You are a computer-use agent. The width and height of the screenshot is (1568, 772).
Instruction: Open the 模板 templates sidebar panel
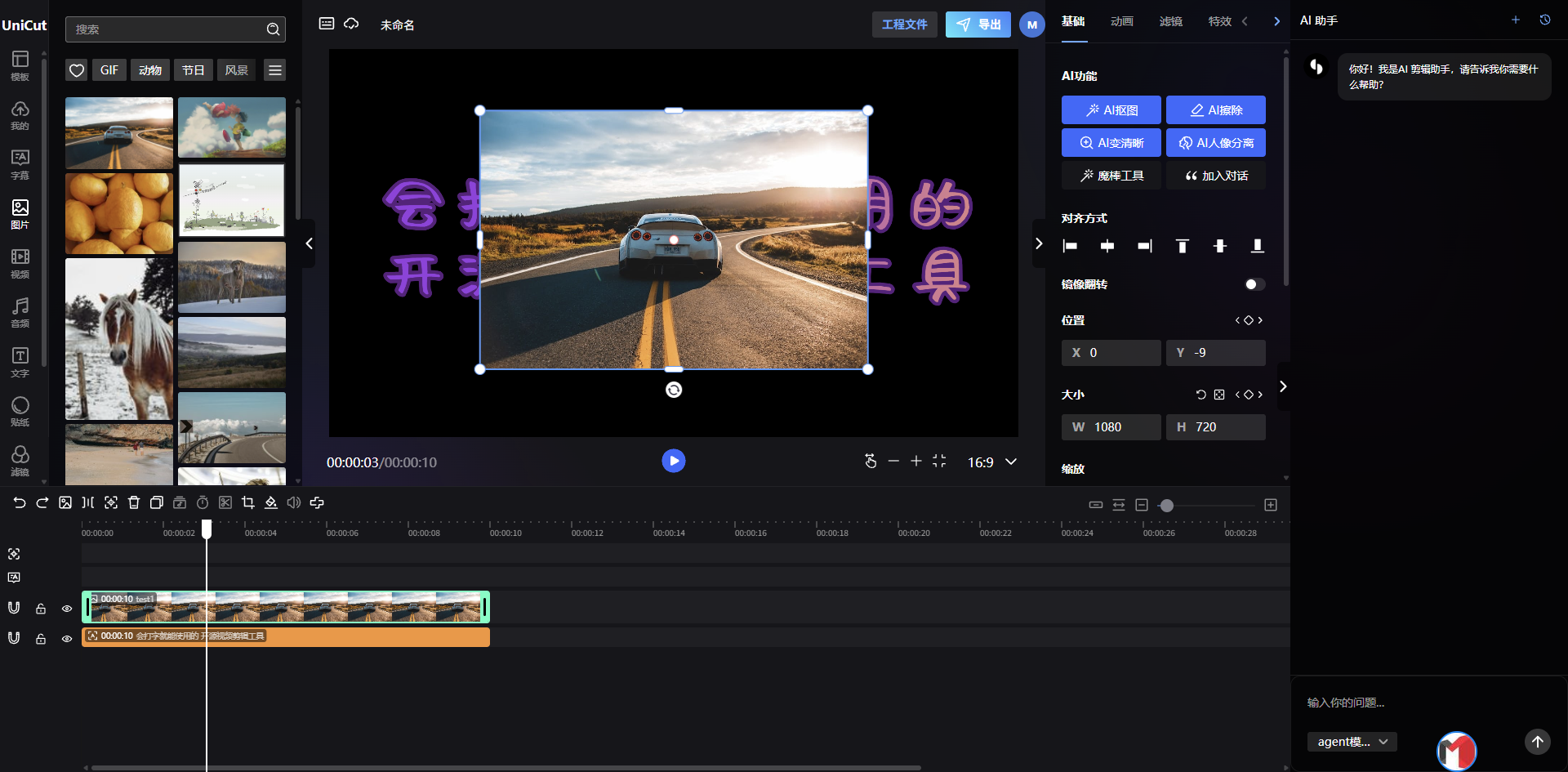tap(20, 66)
